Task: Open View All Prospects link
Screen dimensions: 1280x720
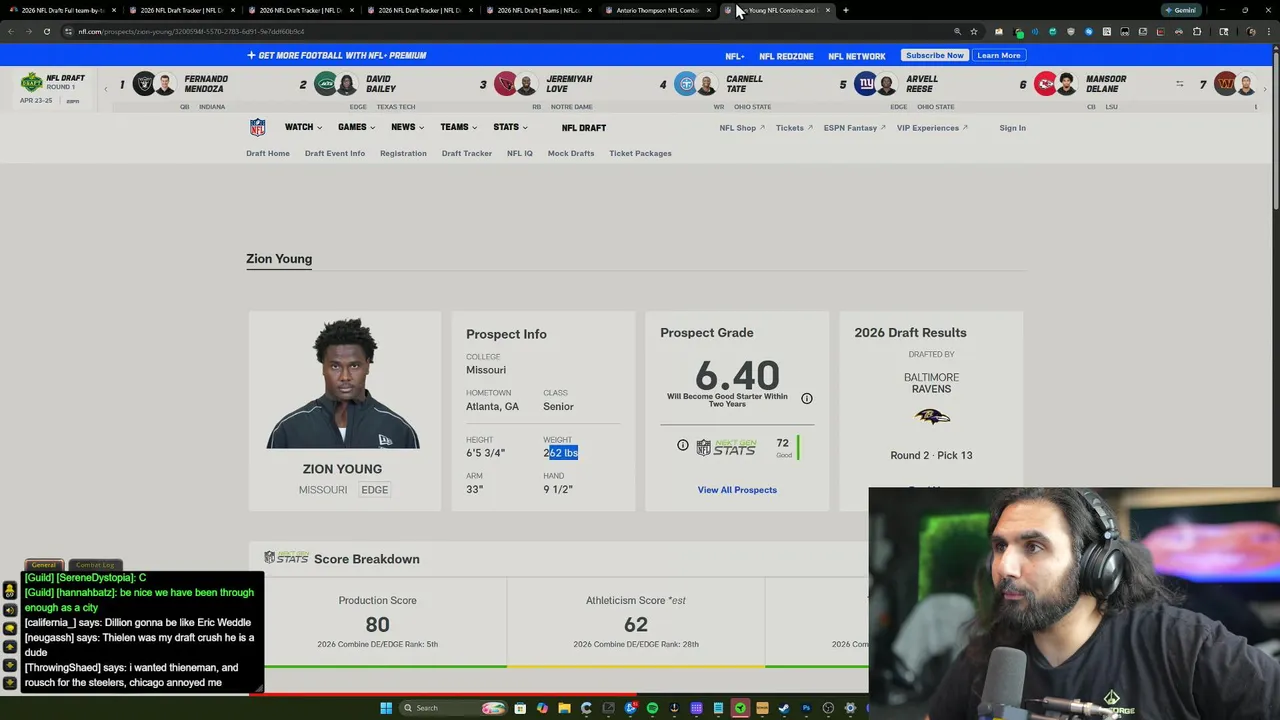Action: click(737, 490)
